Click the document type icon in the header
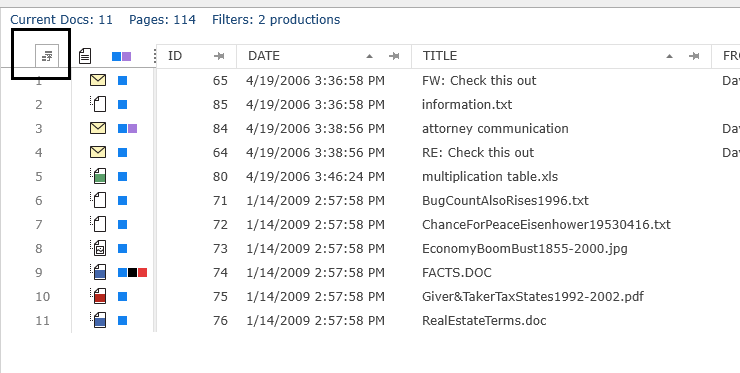740x373 pixels. point(85,56)
